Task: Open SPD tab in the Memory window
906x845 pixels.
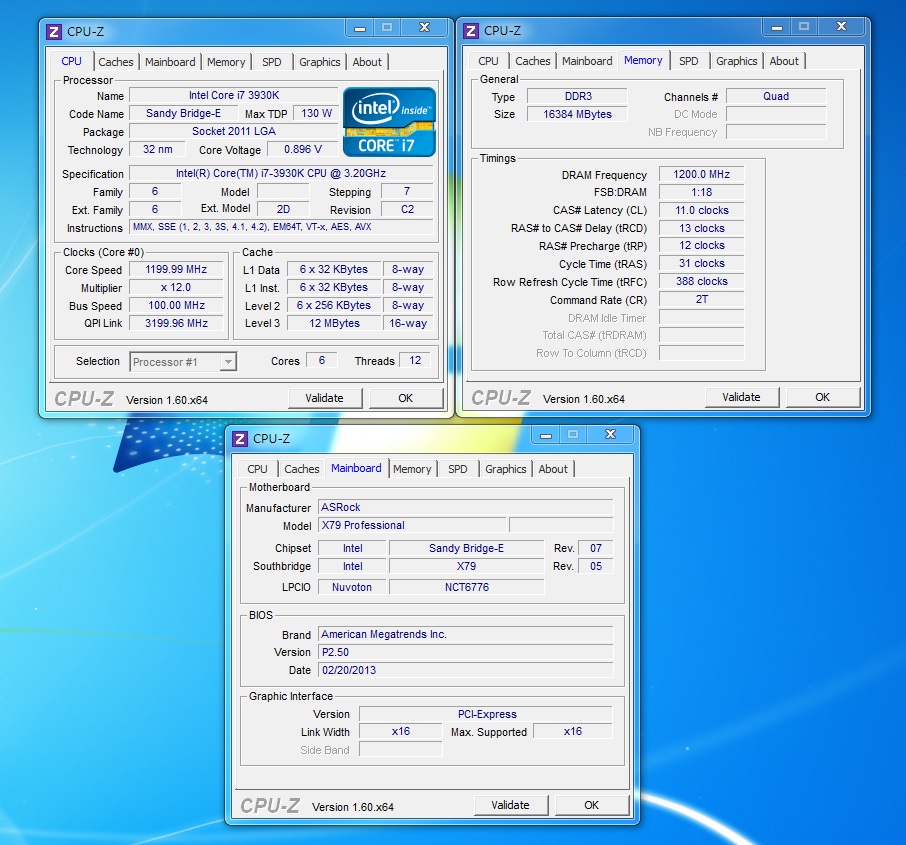Action: tap(689, 61)
